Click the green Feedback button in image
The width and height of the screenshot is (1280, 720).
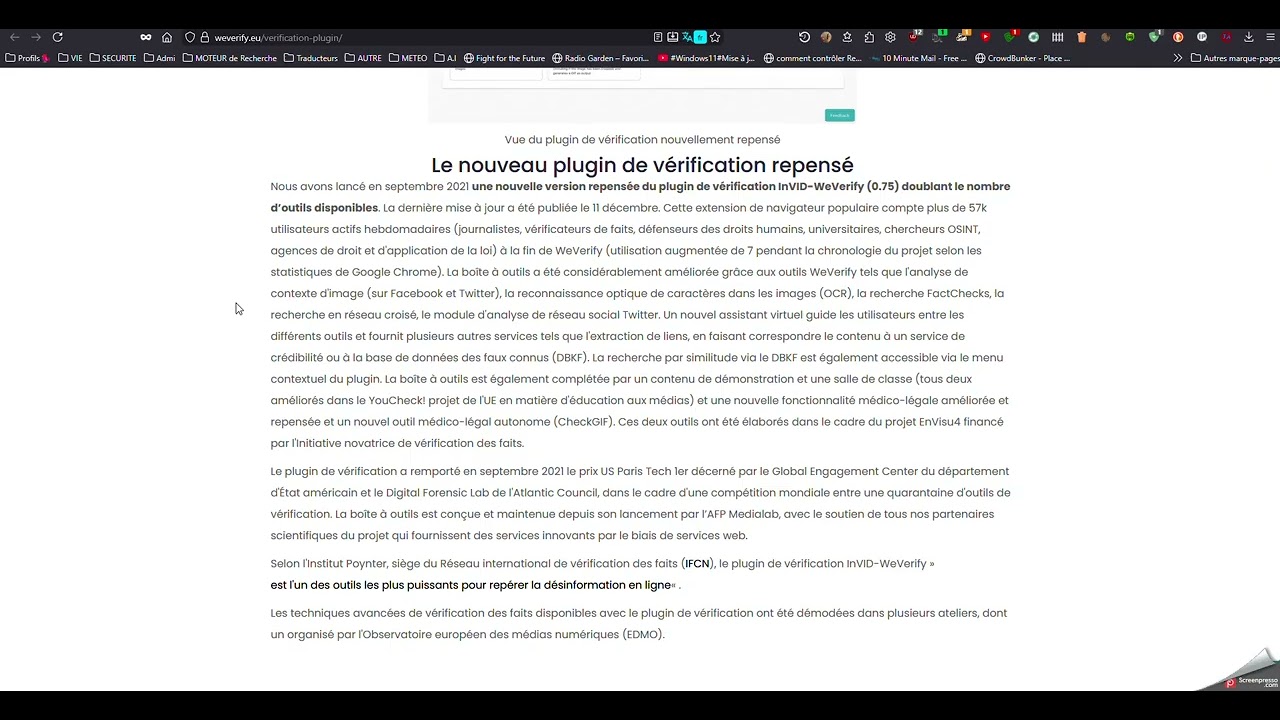[x=839, y=115]
